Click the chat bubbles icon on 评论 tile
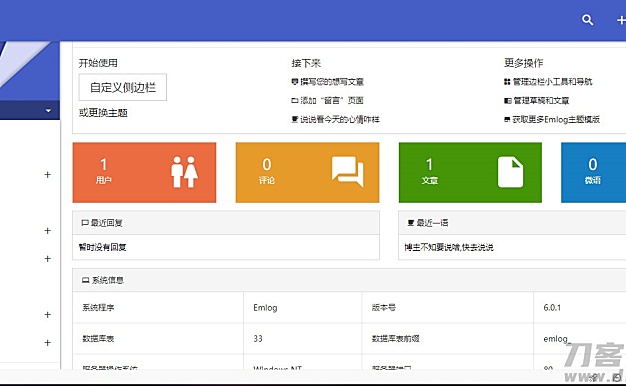Screen dimensions: 626x386 [x=348, y=171]
